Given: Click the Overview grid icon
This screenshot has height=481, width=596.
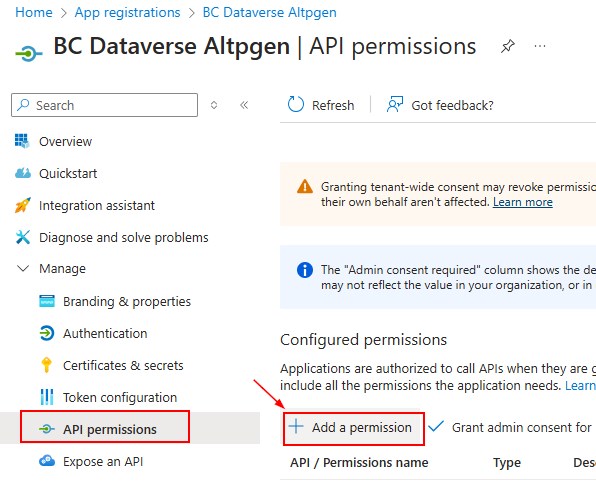Looking at the screenshot, I should 22,141.
